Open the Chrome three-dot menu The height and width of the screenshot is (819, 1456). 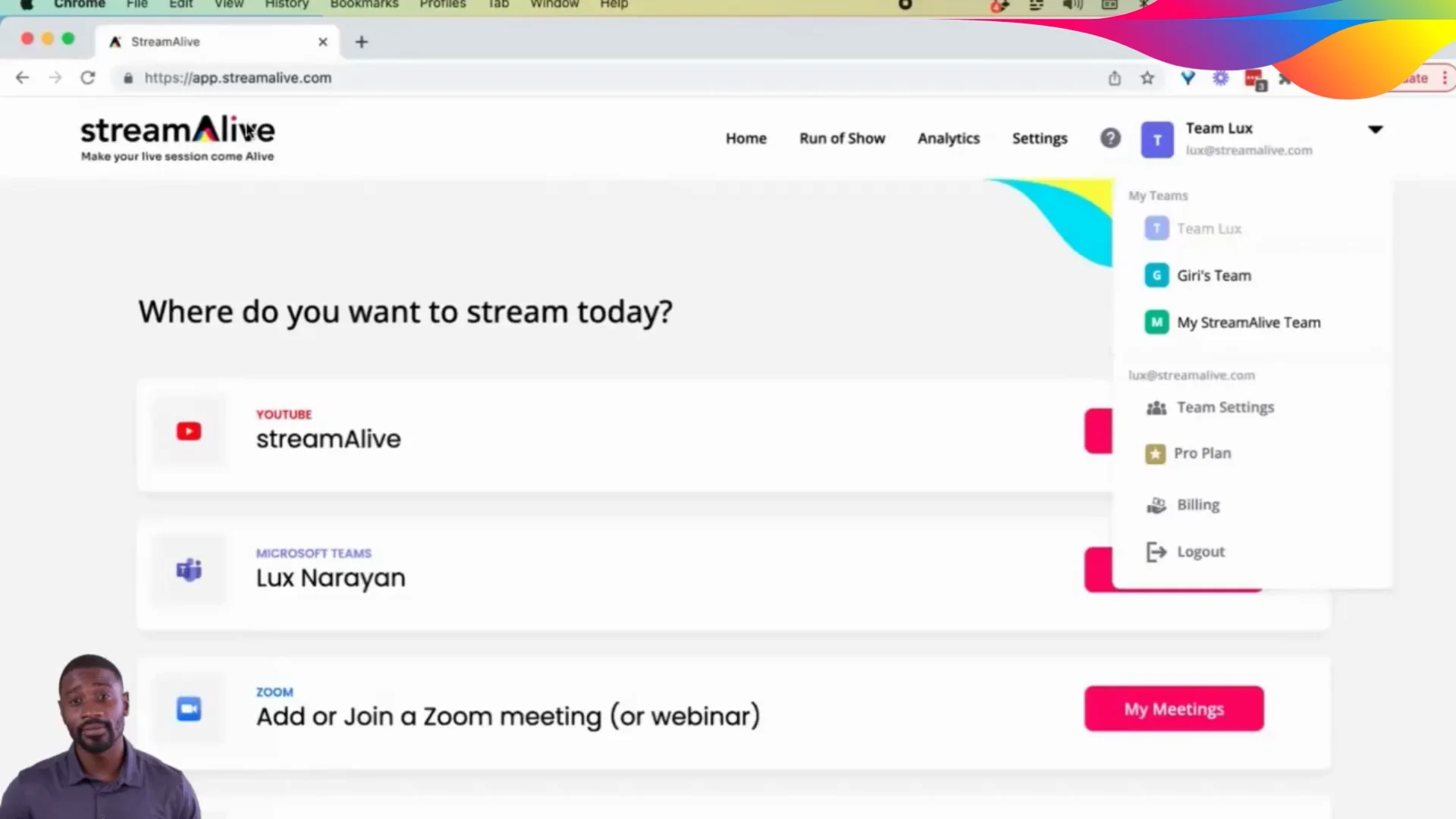pyautogui.click(x=1445, y=77)
